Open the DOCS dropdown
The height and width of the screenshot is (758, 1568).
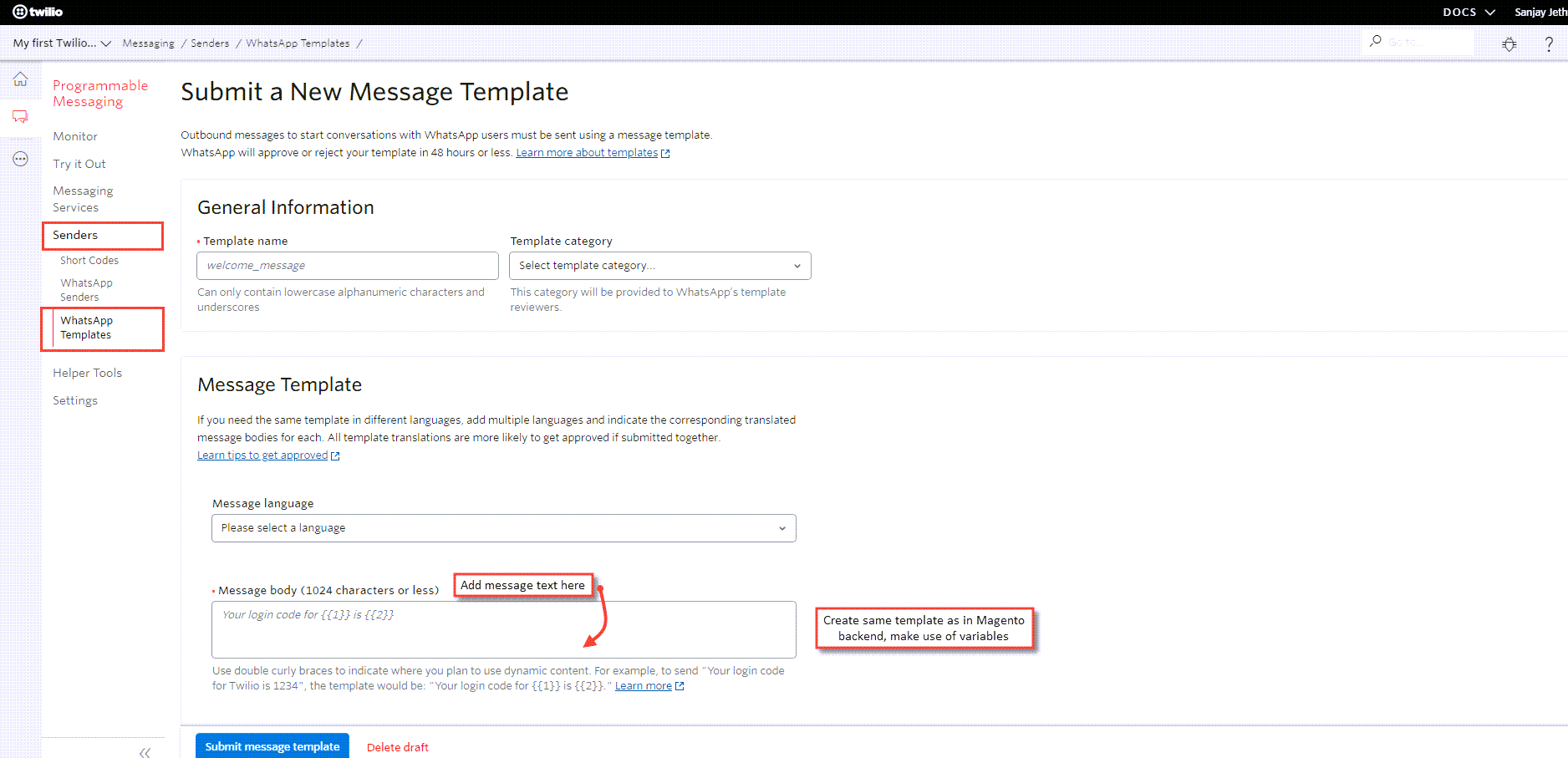tap(1469, 12)
